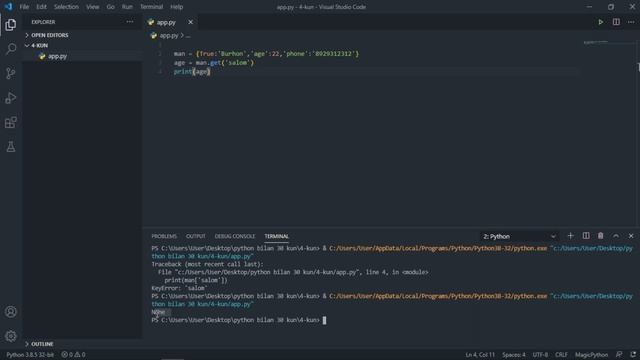Screen dimensions: 640x360
Task: Split the terminal panel
Action: coord(586,236)
